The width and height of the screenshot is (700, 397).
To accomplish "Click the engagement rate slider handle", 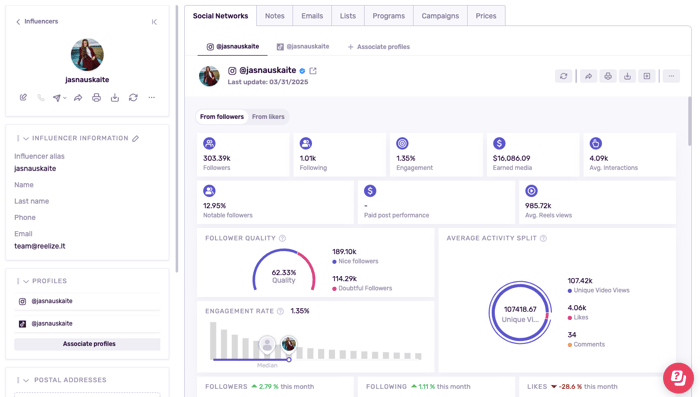I will [x=289, y=359].
